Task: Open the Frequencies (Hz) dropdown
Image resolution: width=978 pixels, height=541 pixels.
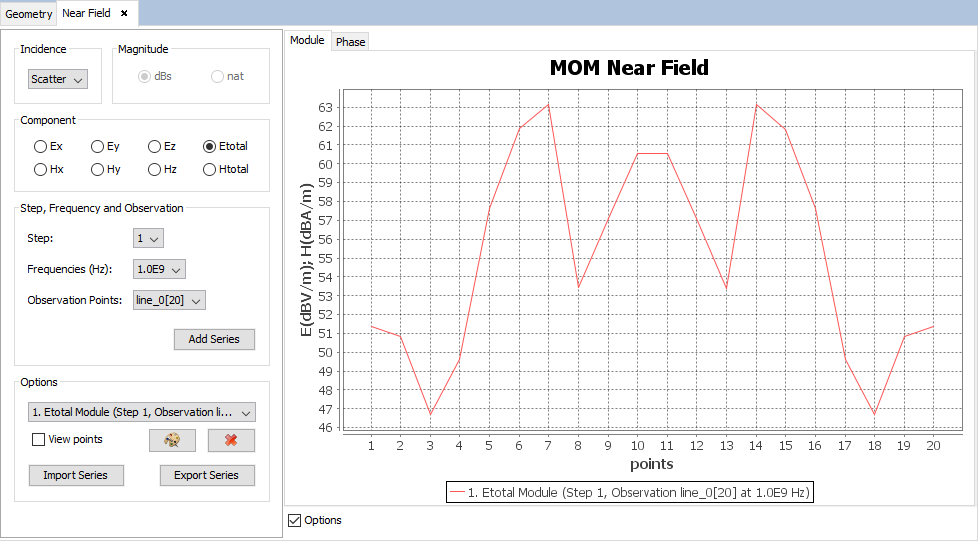Action: (160, 269)
